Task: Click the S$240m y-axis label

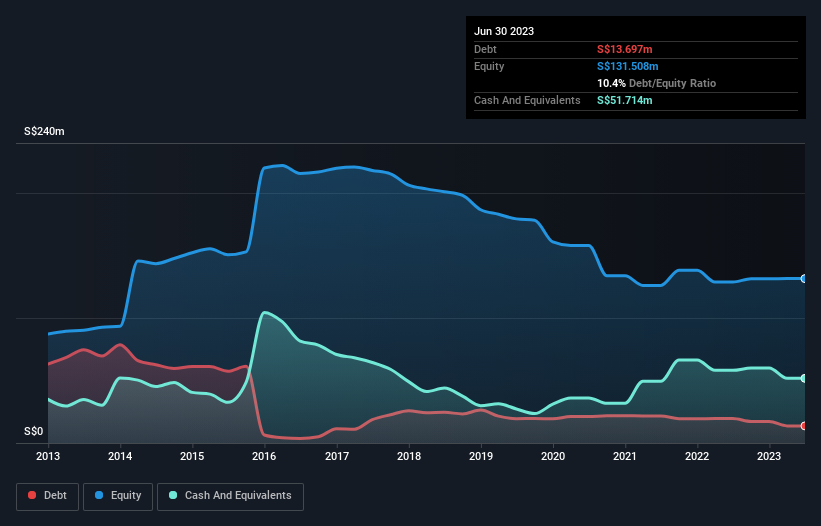Action: click(x=44, y=132)
